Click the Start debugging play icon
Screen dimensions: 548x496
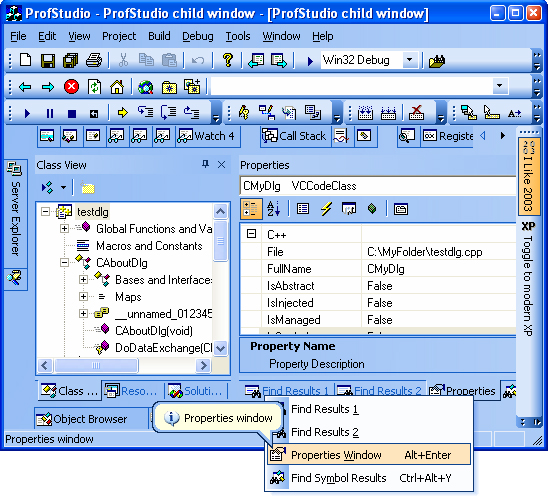click(x=27, y=113)
